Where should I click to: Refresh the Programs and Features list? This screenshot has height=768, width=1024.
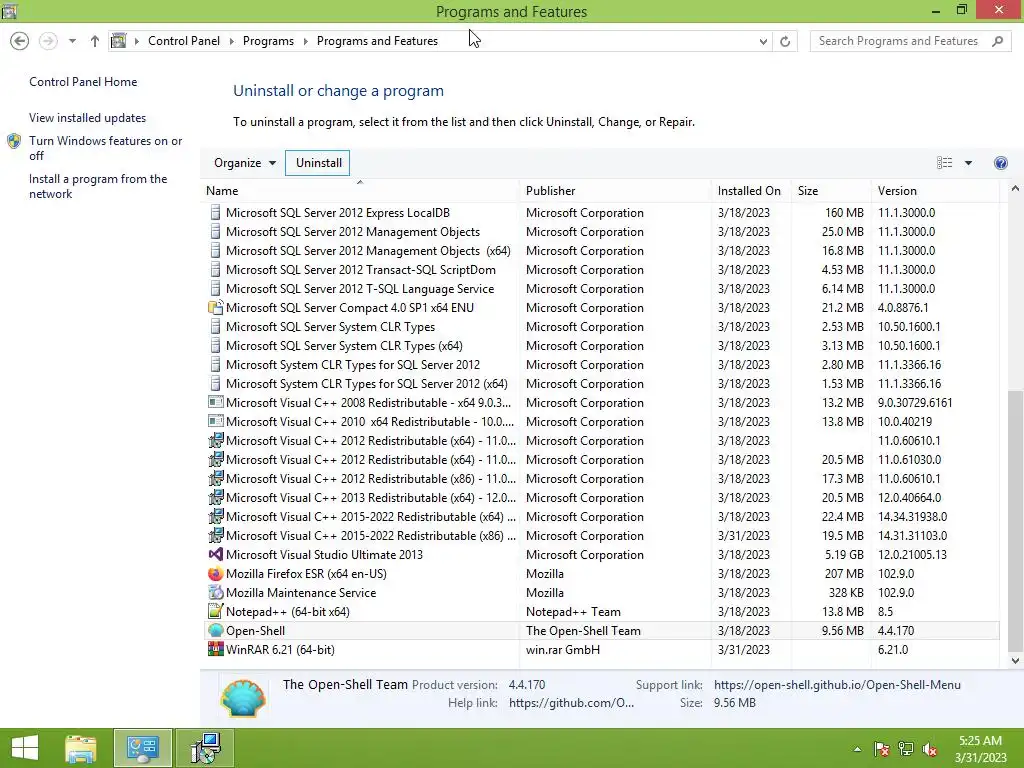click(x=785, y=41)
